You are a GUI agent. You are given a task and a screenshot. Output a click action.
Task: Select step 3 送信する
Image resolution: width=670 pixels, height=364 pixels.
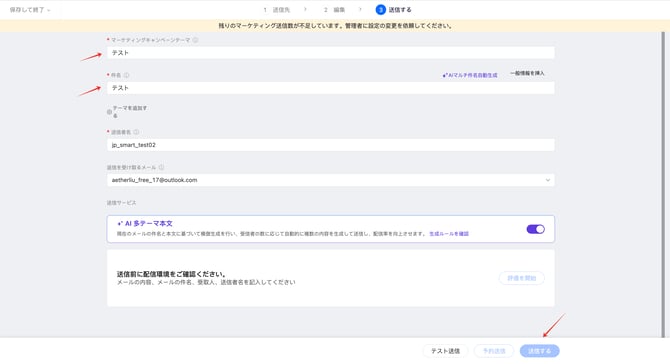[x=394, y=10]
